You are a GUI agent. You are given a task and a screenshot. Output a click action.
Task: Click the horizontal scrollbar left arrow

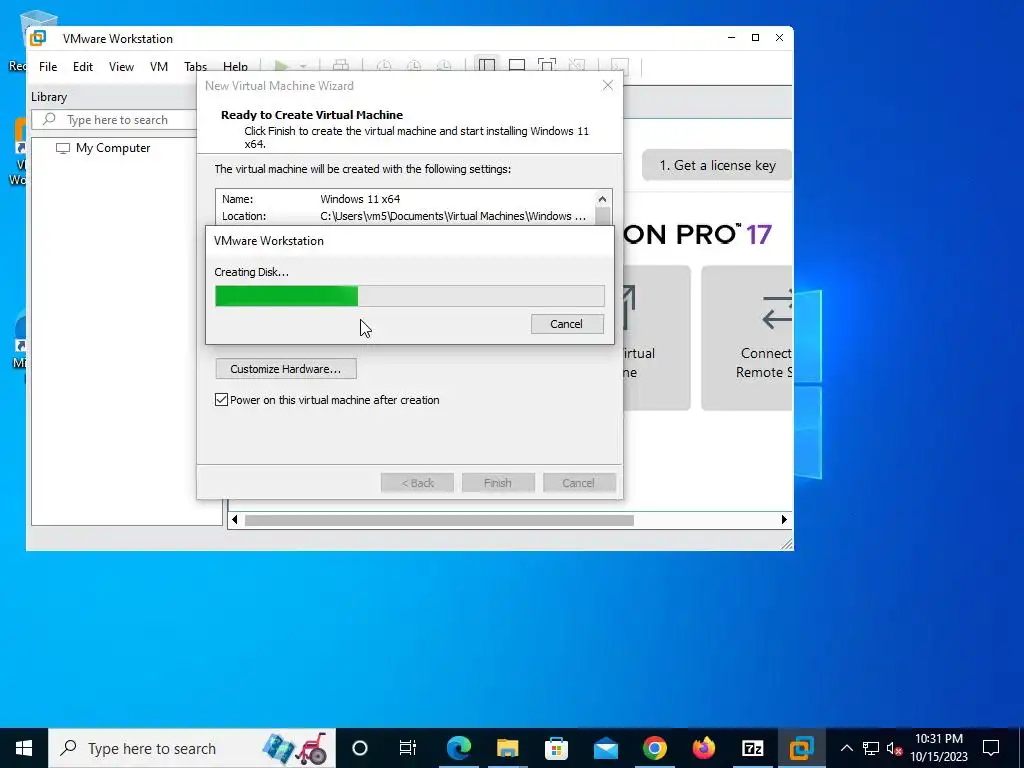pos(235,520)
